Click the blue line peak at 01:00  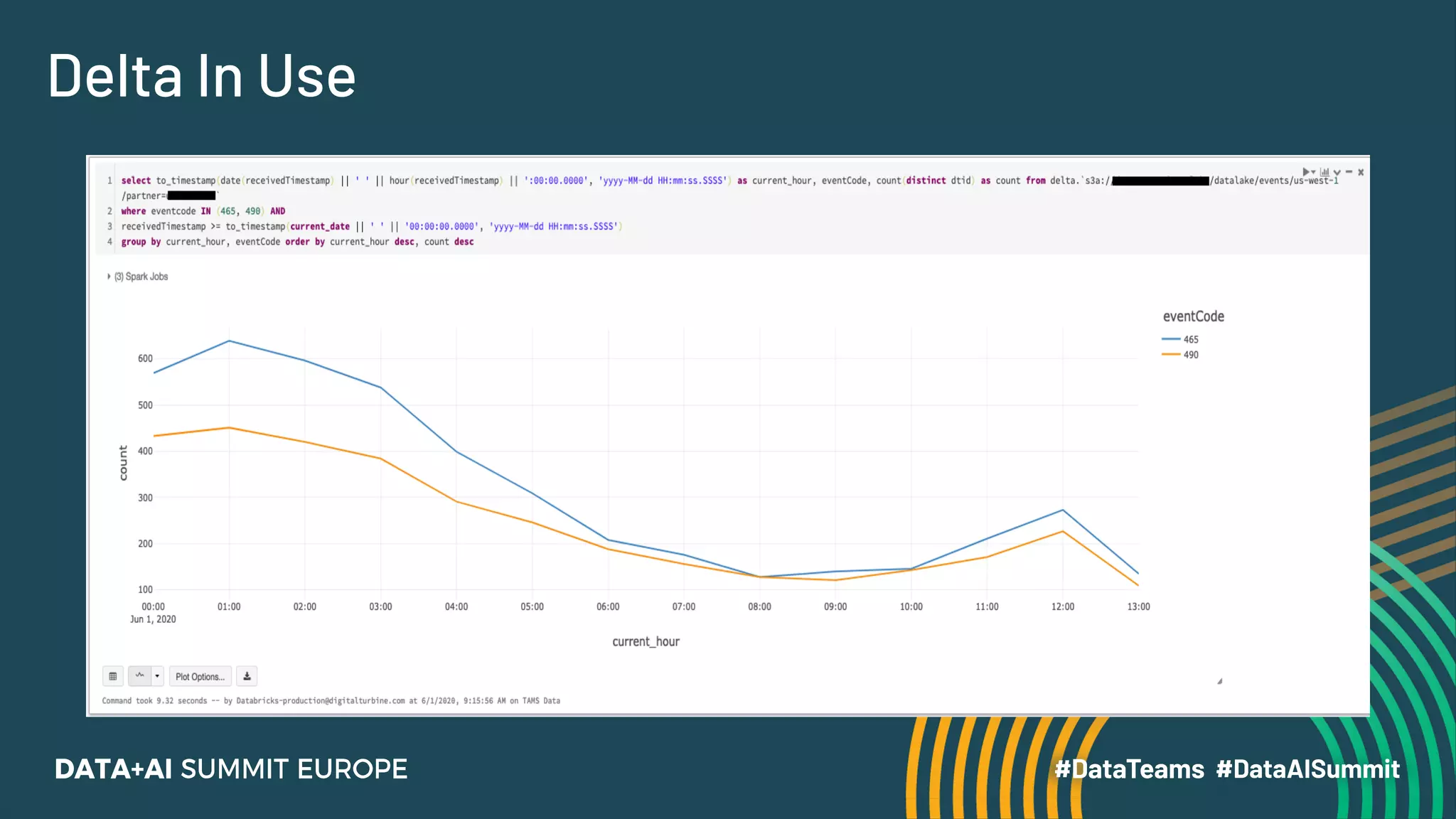tap(229, 341)
